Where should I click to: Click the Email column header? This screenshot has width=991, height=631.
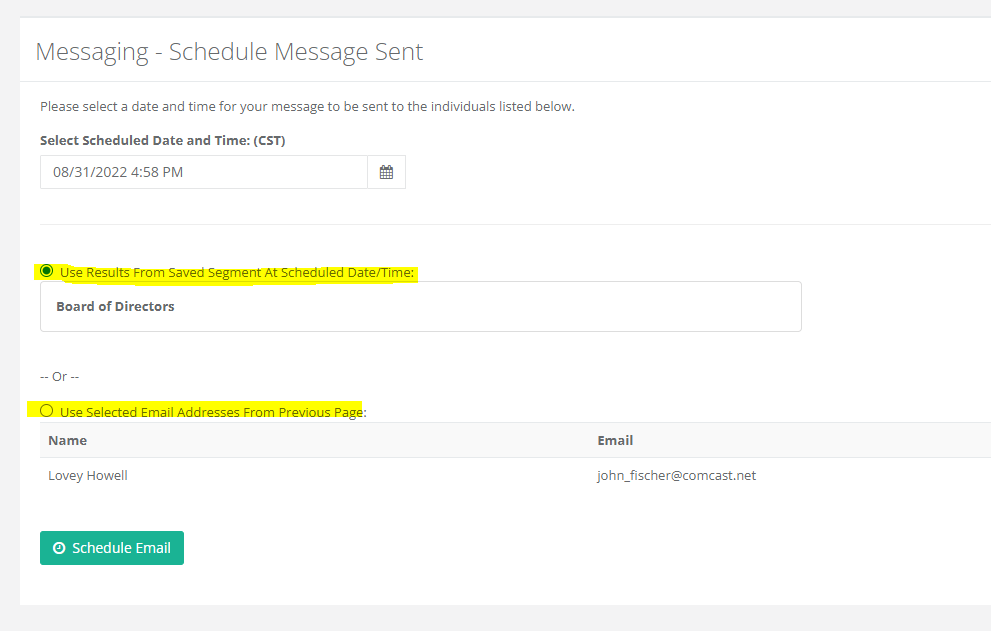click(615, 440)
